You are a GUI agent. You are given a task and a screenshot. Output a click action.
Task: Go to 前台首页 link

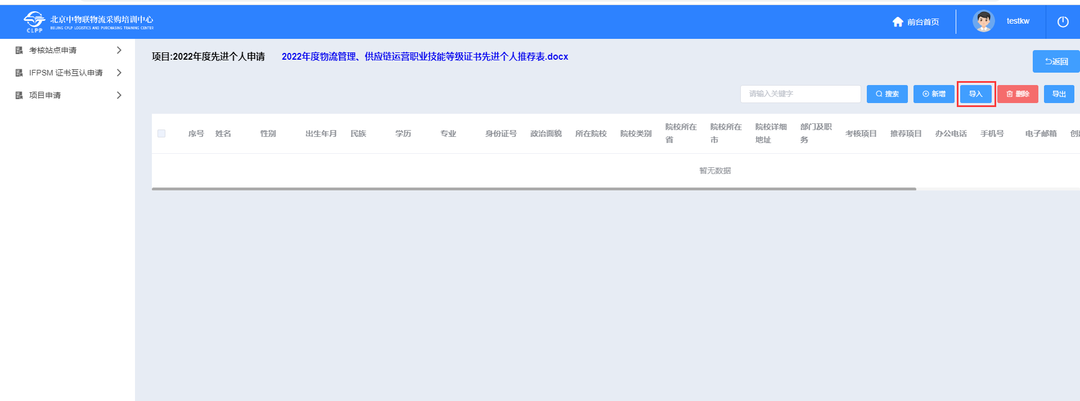923,22
